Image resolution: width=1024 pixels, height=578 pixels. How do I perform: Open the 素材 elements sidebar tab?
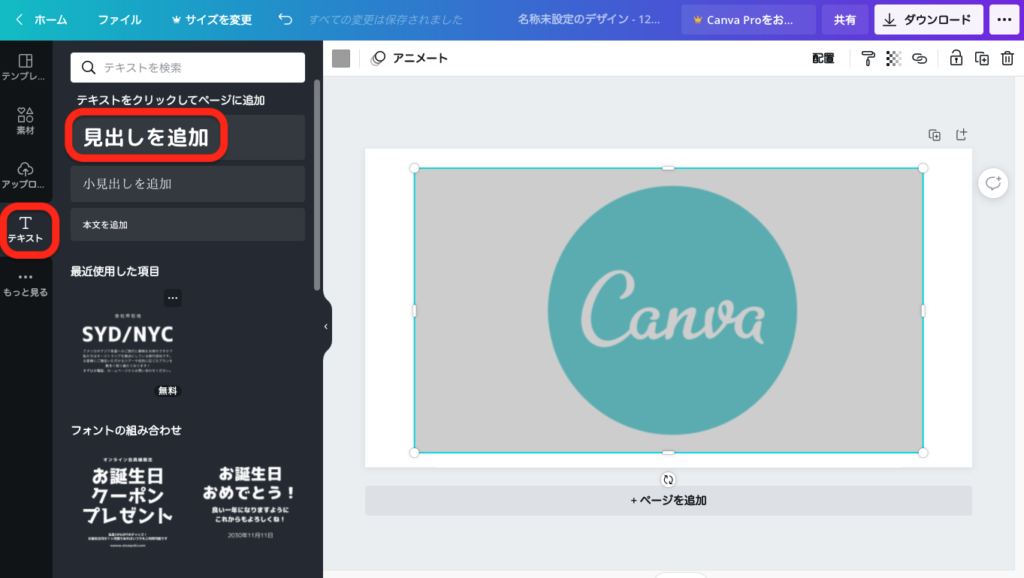(25, 121)
